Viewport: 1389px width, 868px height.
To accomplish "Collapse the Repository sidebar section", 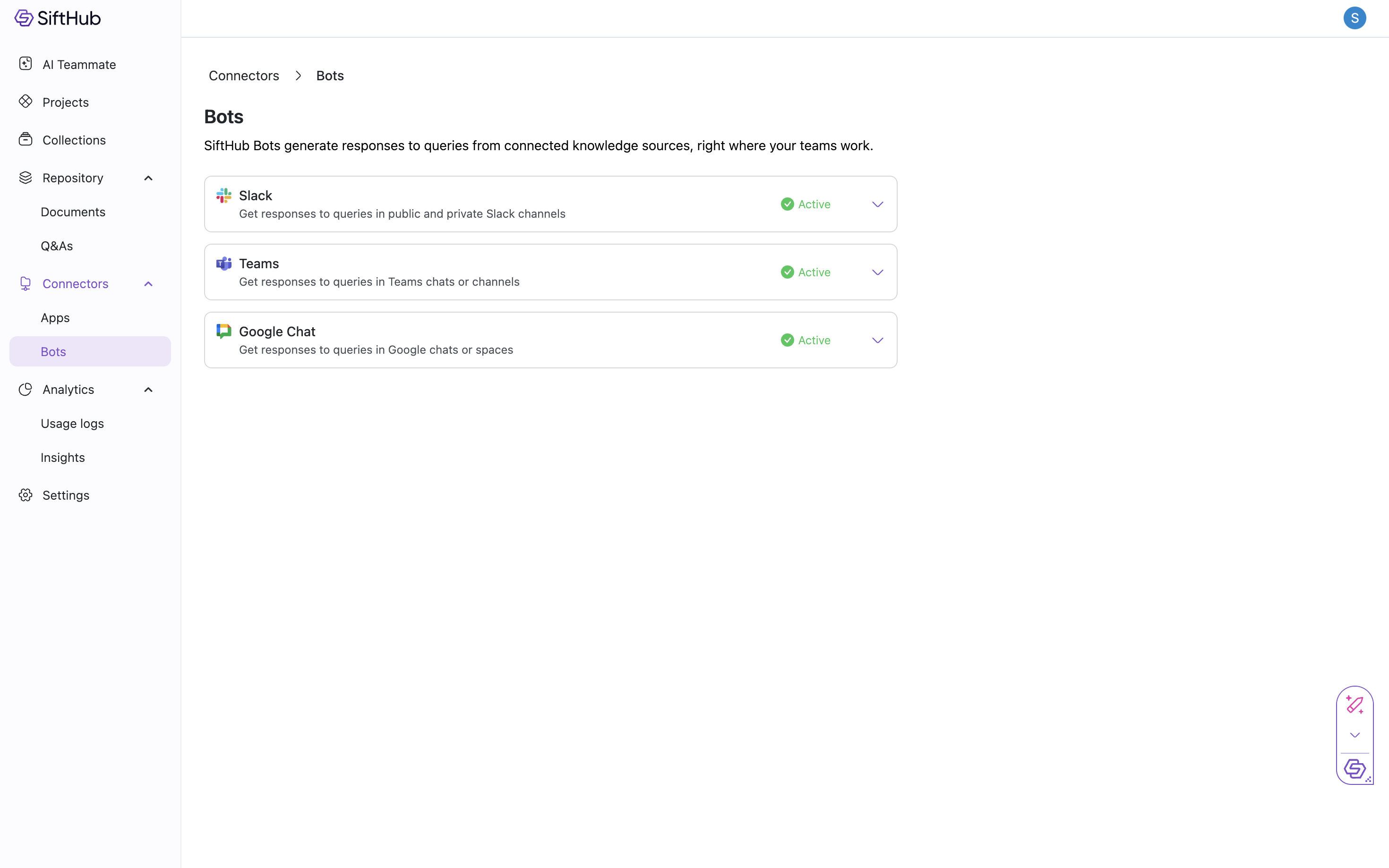I will (148, 178).
